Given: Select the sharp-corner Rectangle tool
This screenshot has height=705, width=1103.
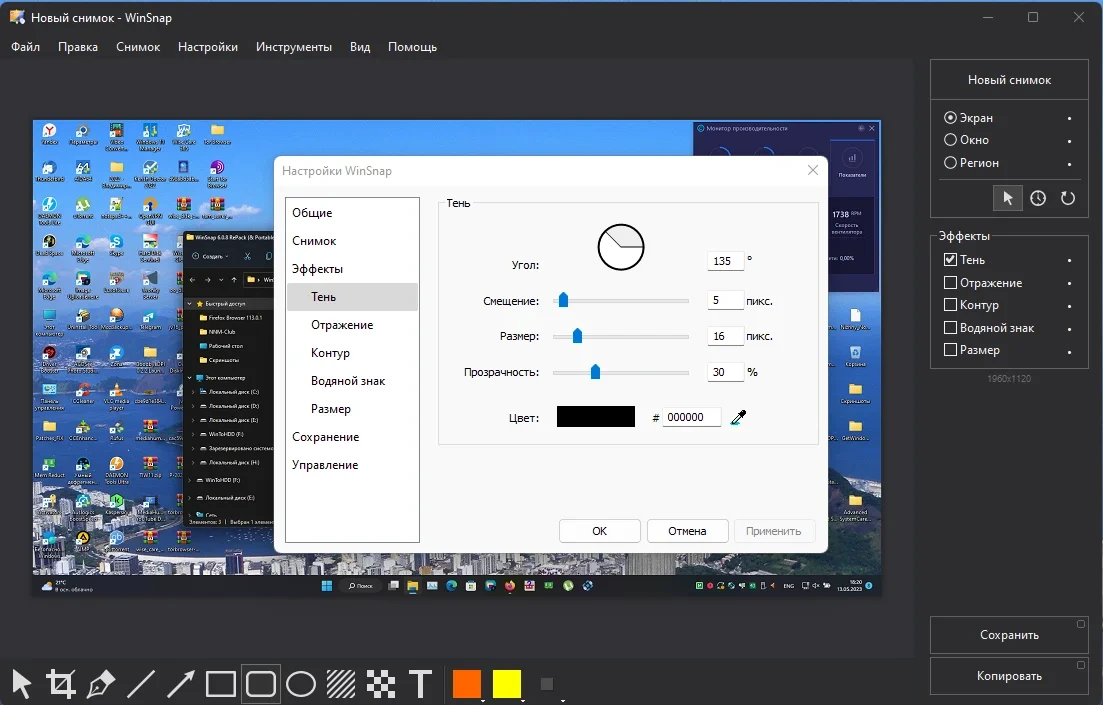Looking at the screenshot, I should coord(221,684).
